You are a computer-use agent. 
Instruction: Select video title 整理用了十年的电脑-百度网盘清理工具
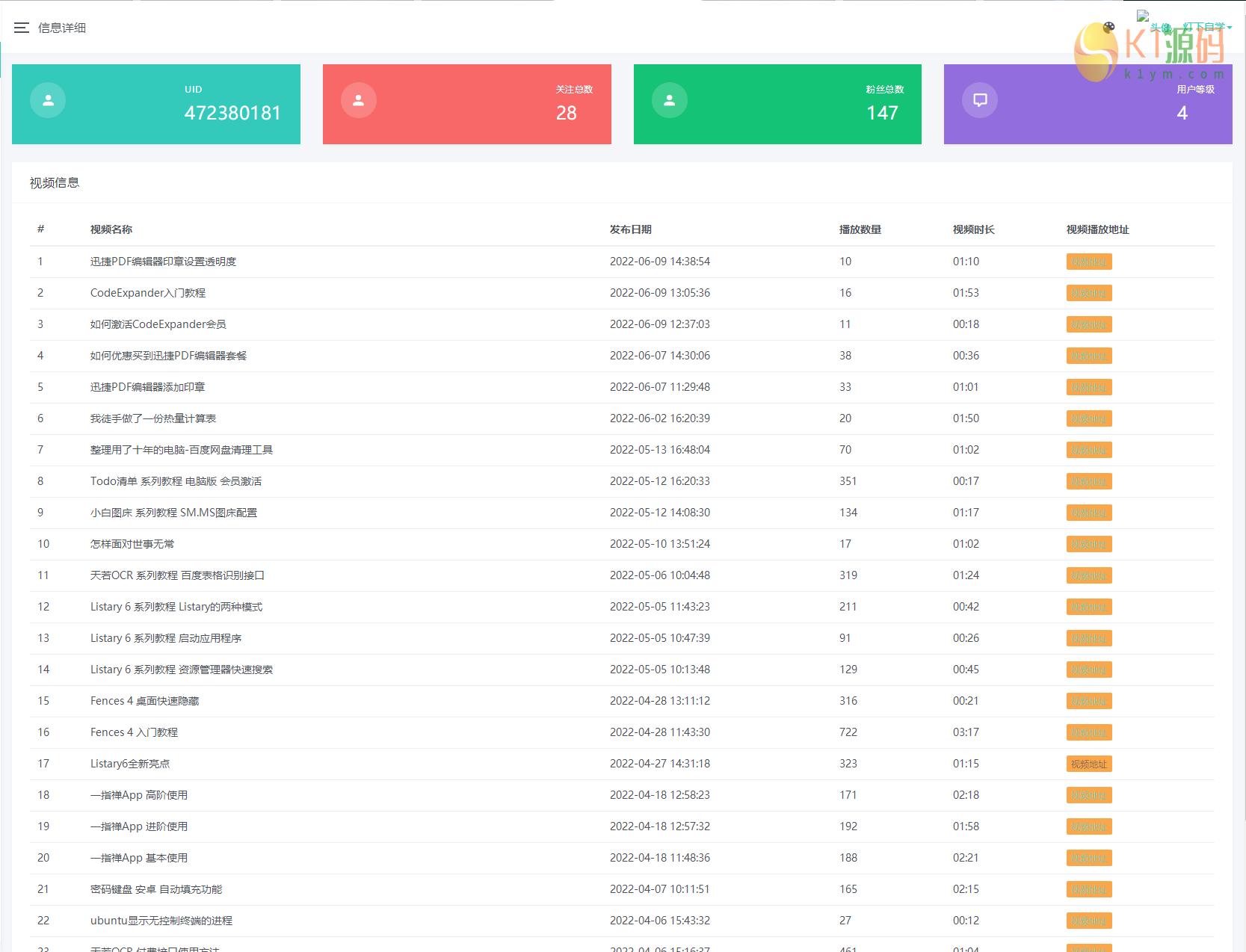pos(182,450)
